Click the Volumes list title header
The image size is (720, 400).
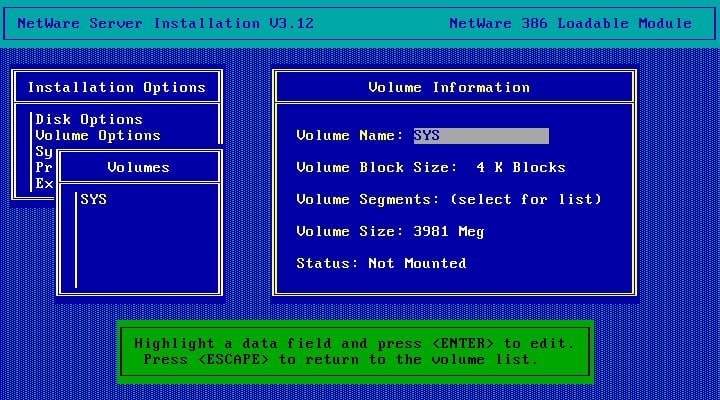click(138, 168)
